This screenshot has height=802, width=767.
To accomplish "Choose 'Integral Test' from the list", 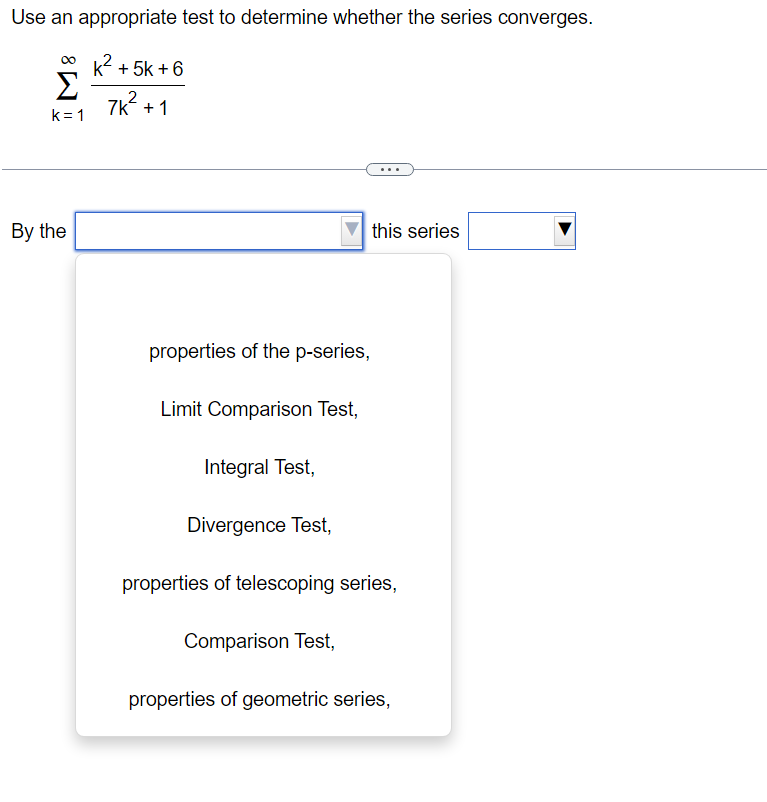I will point(259,467).
